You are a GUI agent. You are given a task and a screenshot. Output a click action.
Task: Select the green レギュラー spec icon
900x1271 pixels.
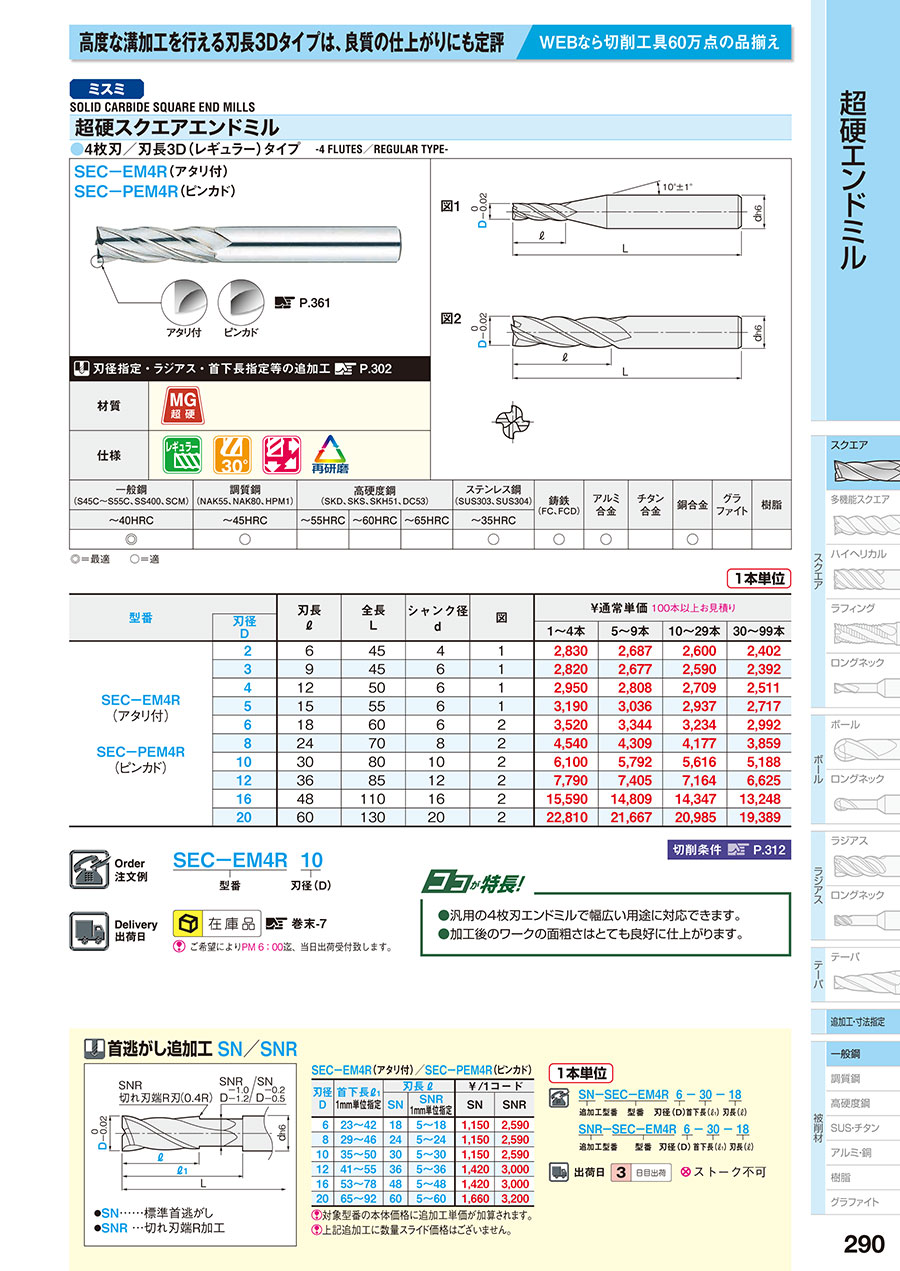[x=182, y=454]
